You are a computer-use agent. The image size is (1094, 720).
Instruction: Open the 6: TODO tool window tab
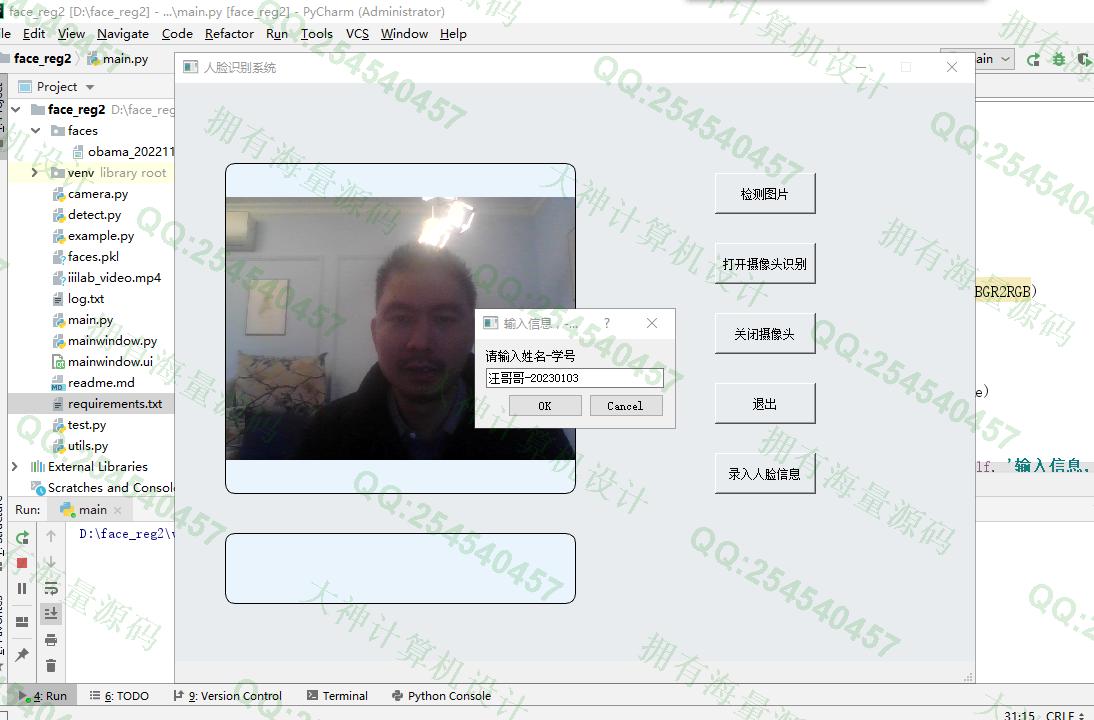click(119, 696)
